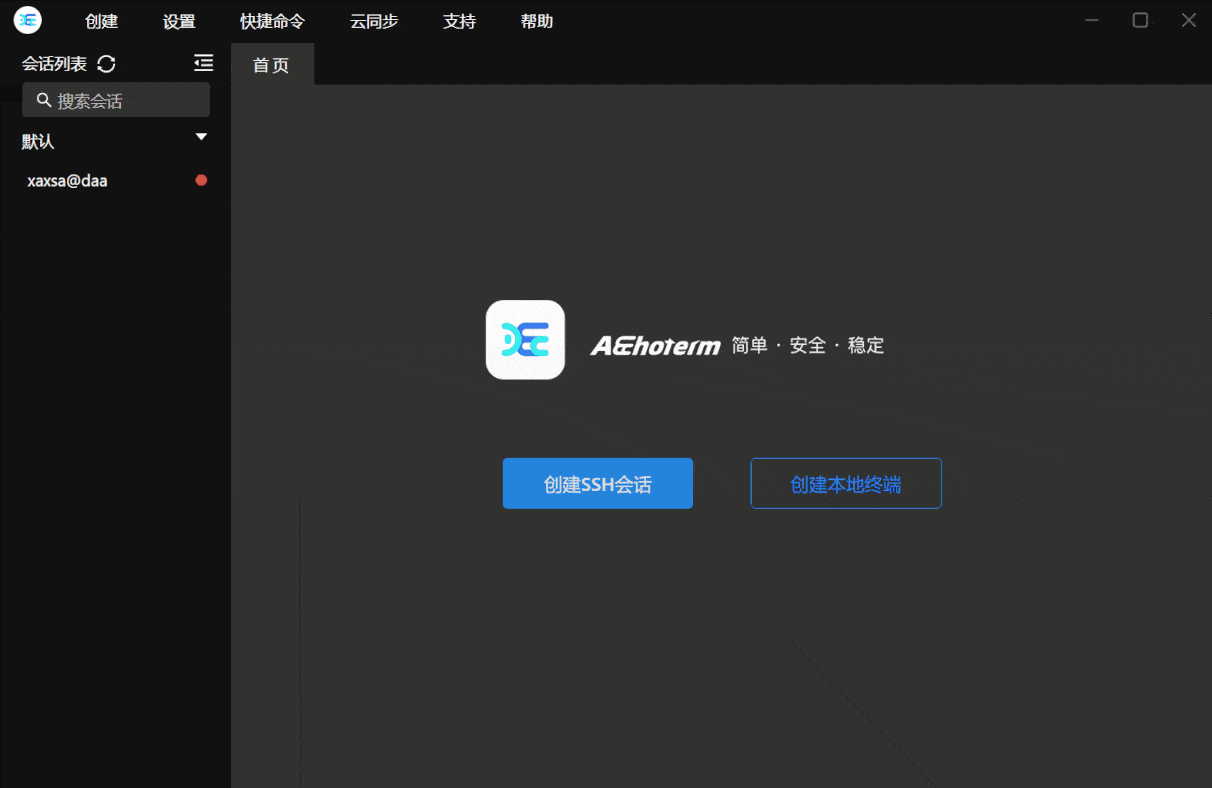Collapse the session list sidebar

pyautogui.click(x=203, y=63)
